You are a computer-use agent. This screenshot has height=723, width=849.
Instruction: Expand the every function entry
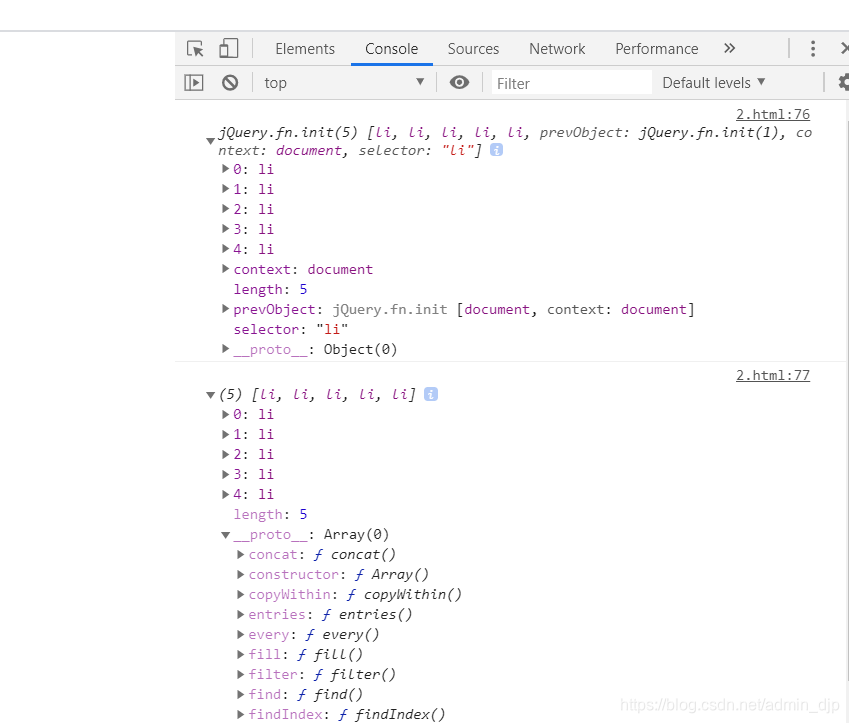(x=240, y=634)
